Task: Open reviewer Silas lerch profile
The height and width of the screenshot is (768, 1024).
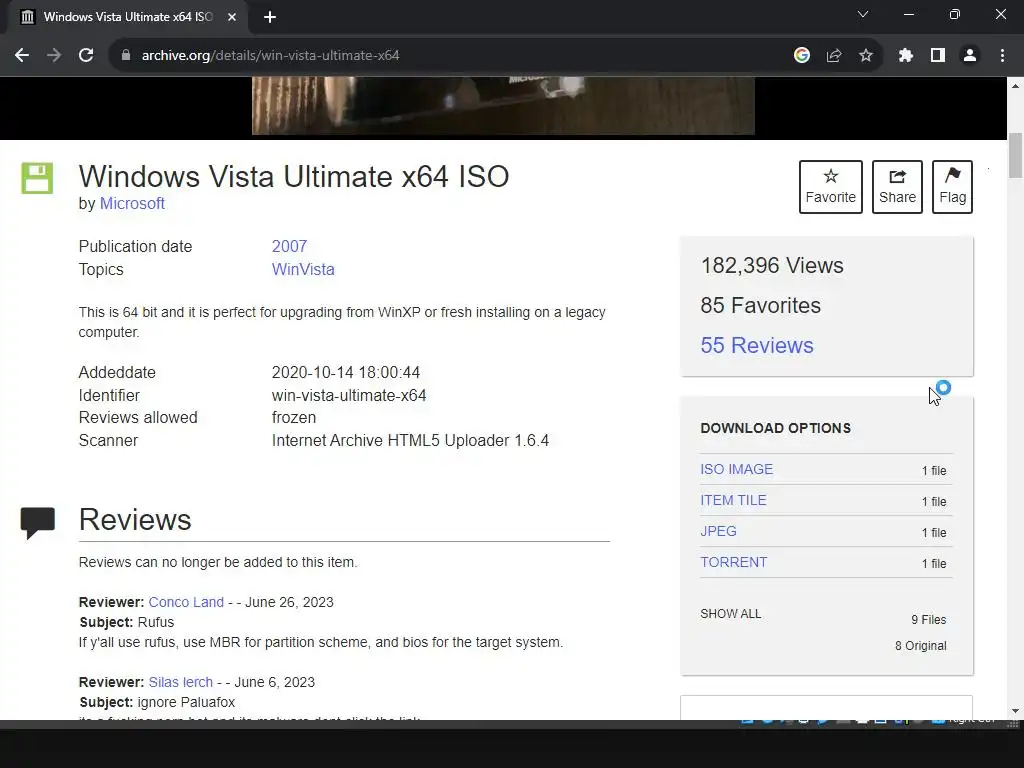Action: 181,682
